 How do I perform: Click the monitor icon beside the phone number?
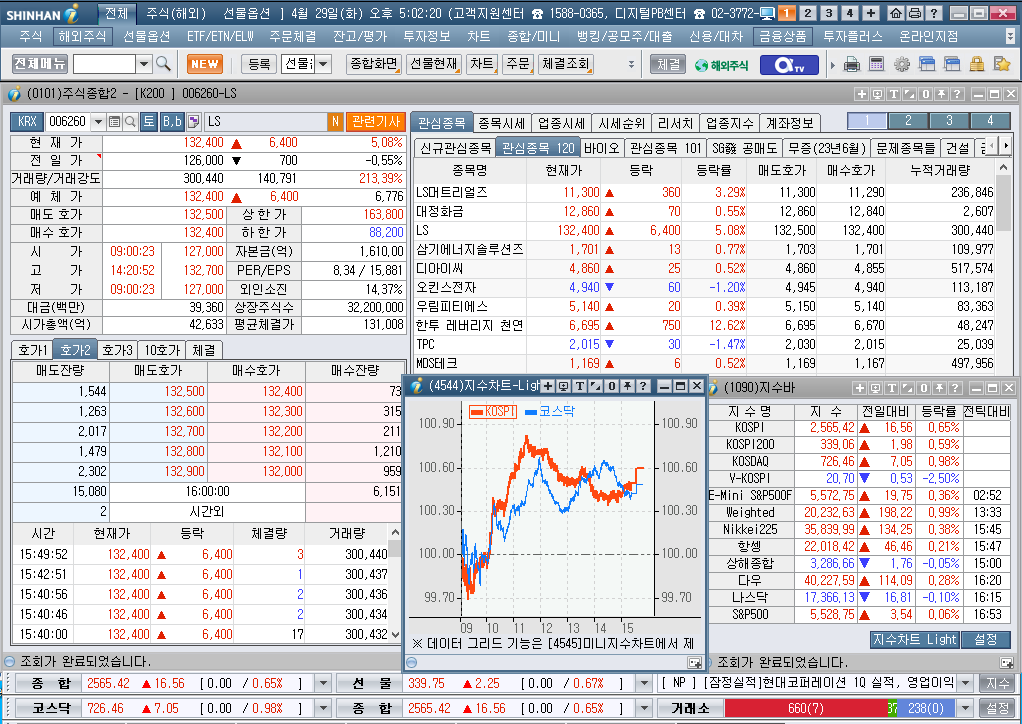[x=767, y=13]
